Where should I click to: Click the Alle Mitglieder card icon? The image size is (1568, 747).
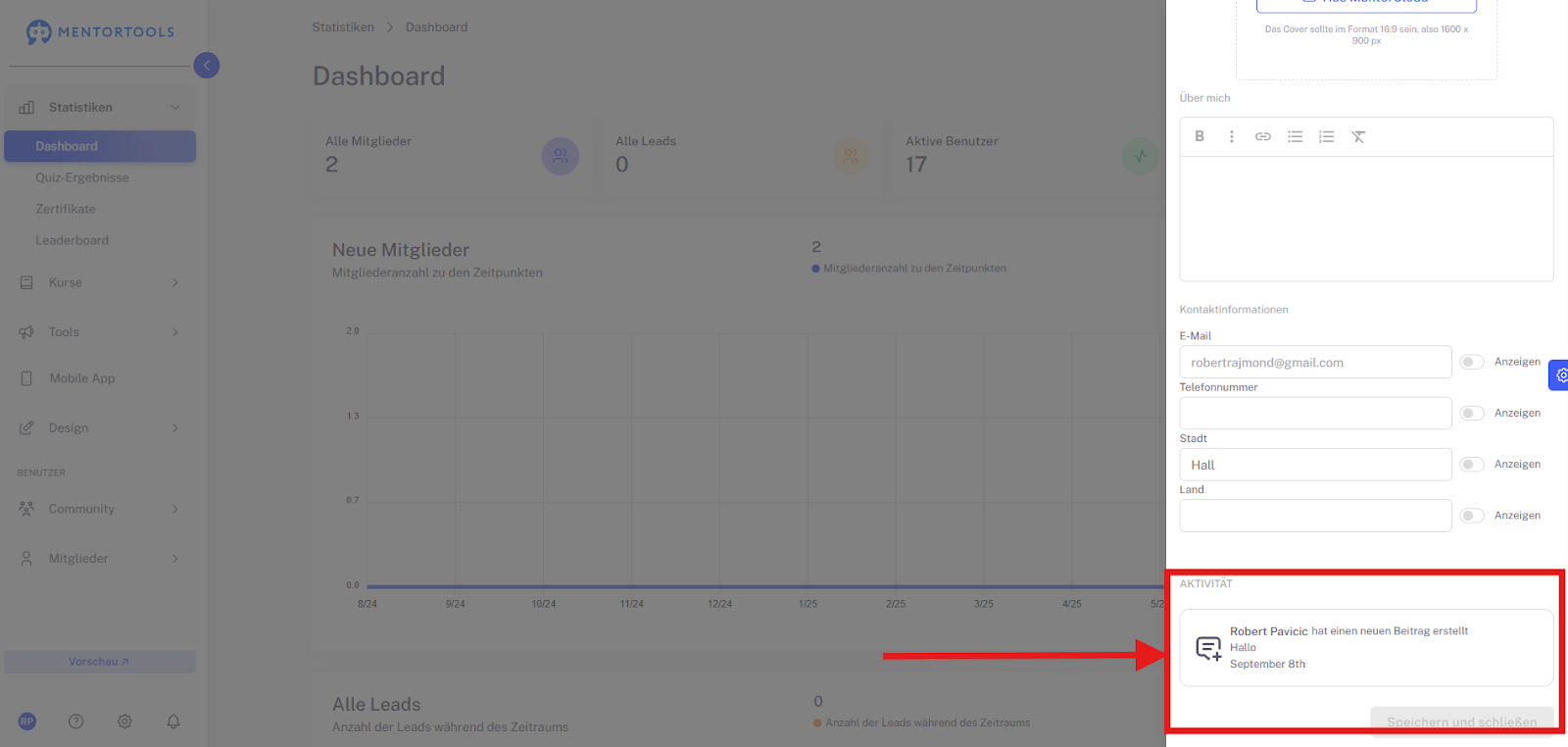[x=561, y=156]
